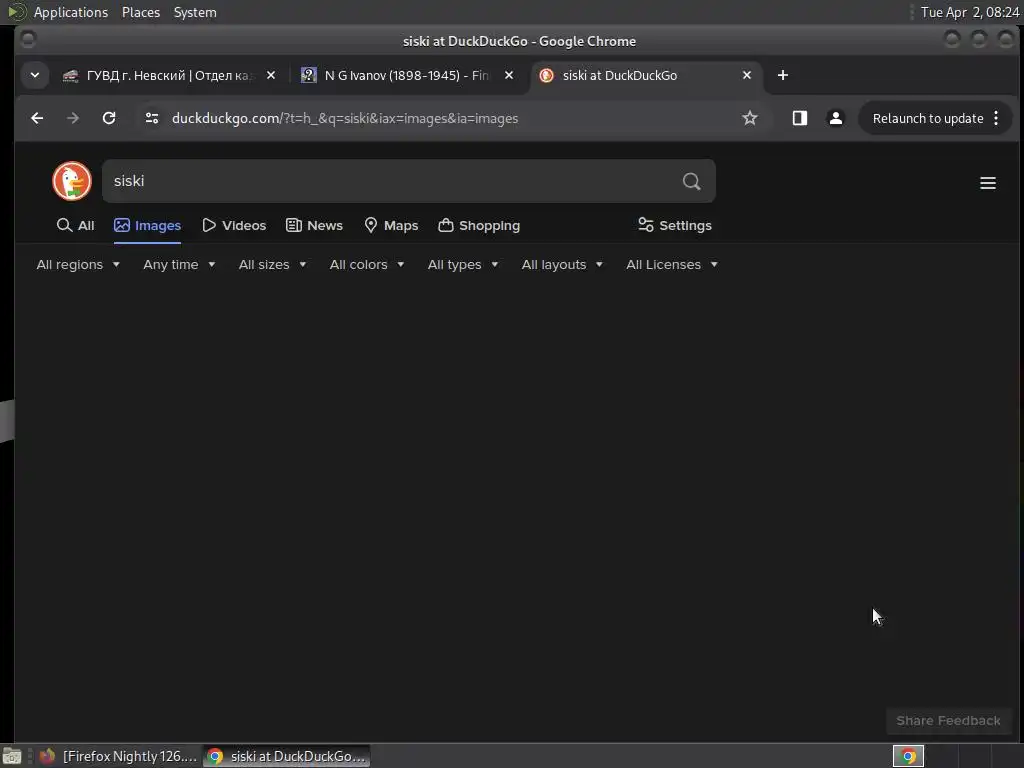
Task: Click the address bar URL
Action: pyautogui.click(x=345, y=118)
